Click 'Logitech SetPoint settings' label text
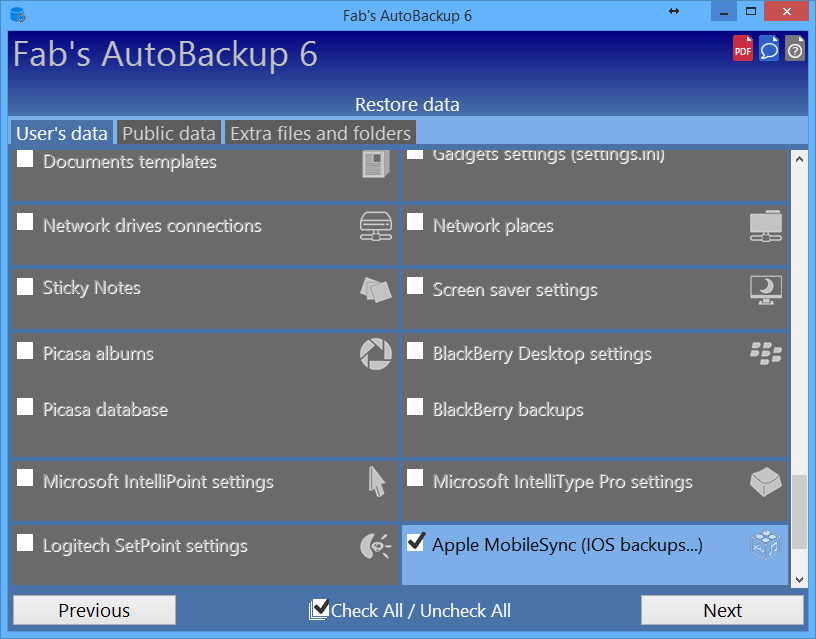 145,546
